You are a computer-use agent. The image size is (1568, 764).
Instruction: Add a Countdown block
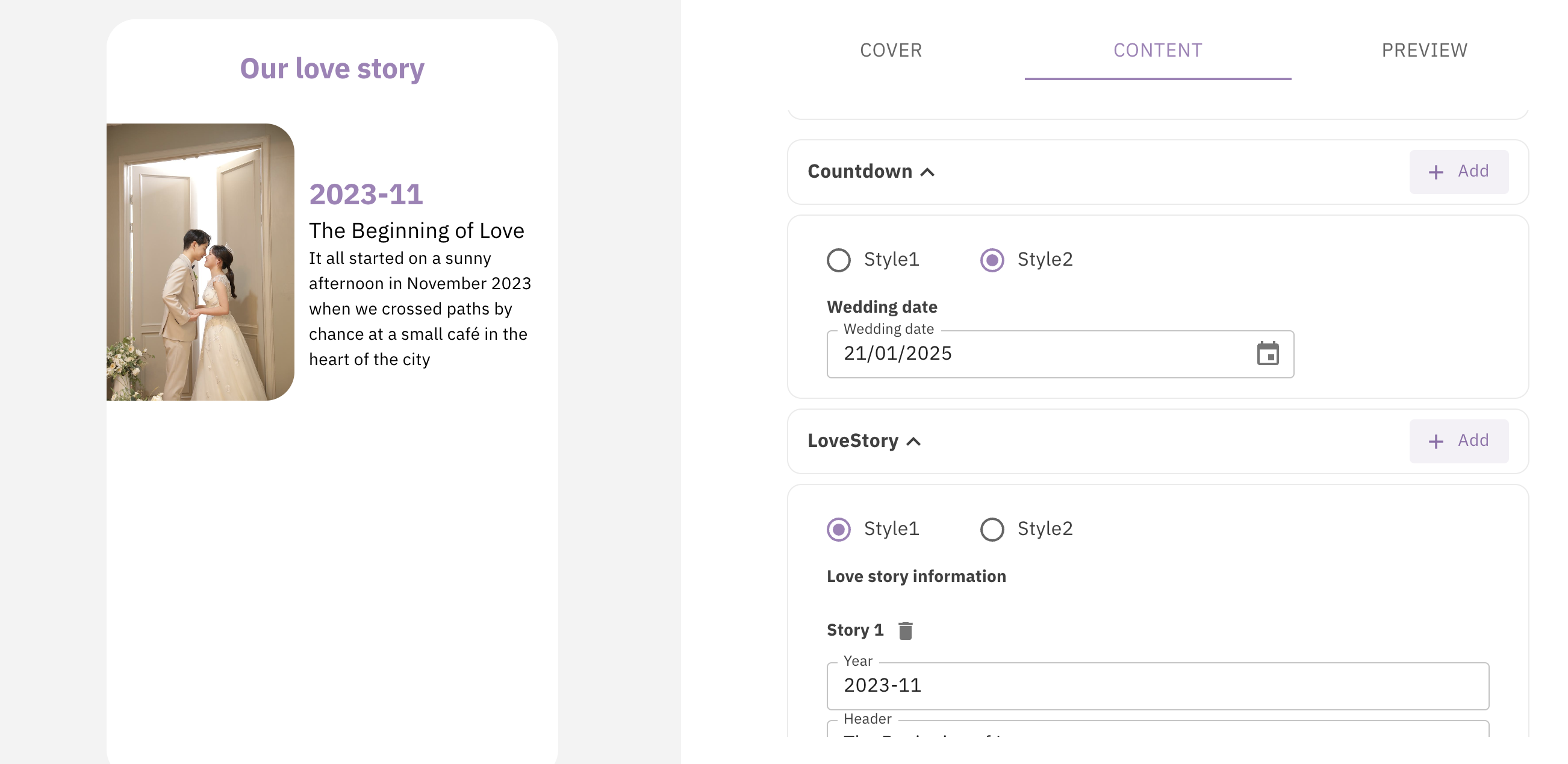point(1458,172)
